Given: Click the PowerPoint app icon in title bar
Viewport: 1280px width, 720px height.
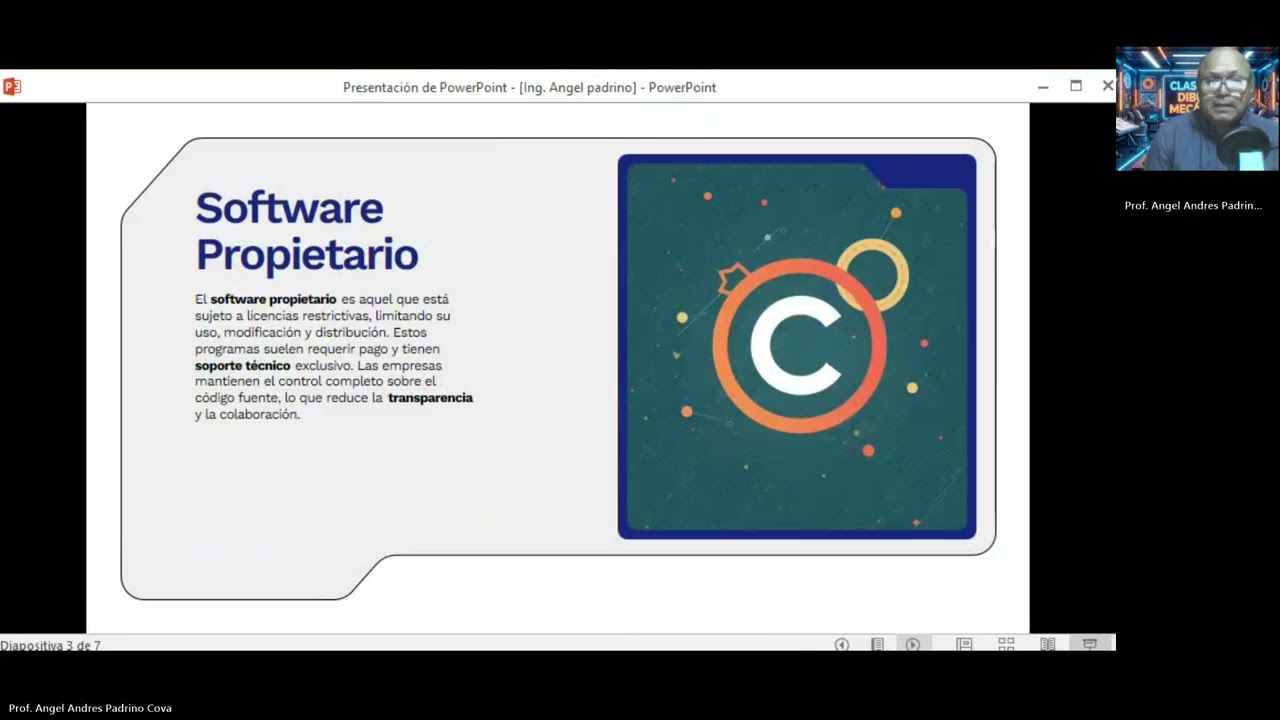Looking at the screenshot, I should coord(12,87).
